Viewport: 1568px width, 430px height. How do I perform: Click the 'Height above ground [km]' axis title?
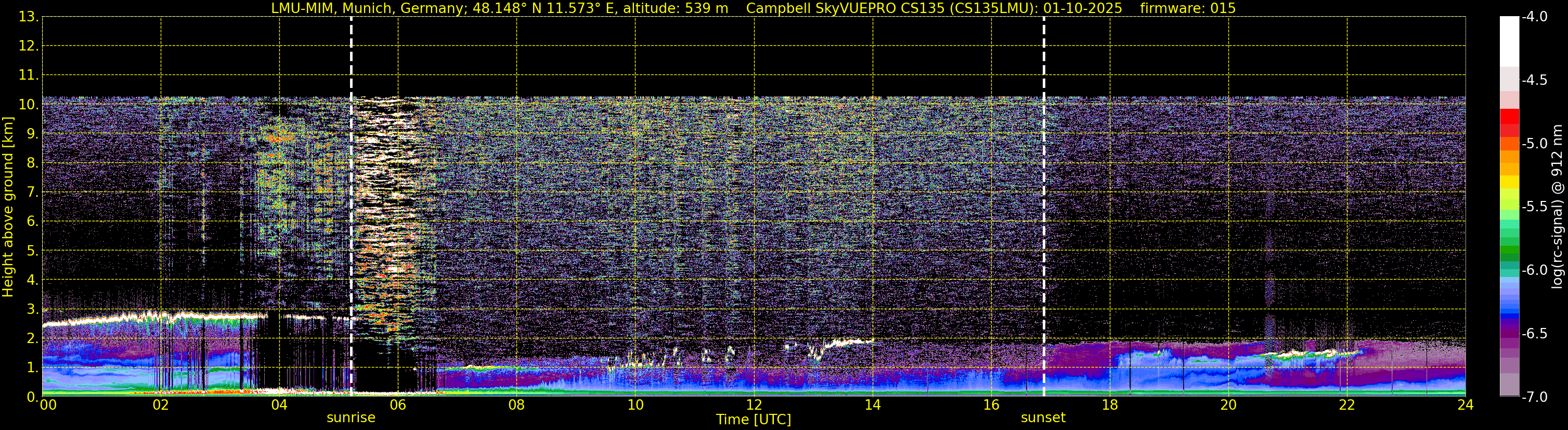8,207
